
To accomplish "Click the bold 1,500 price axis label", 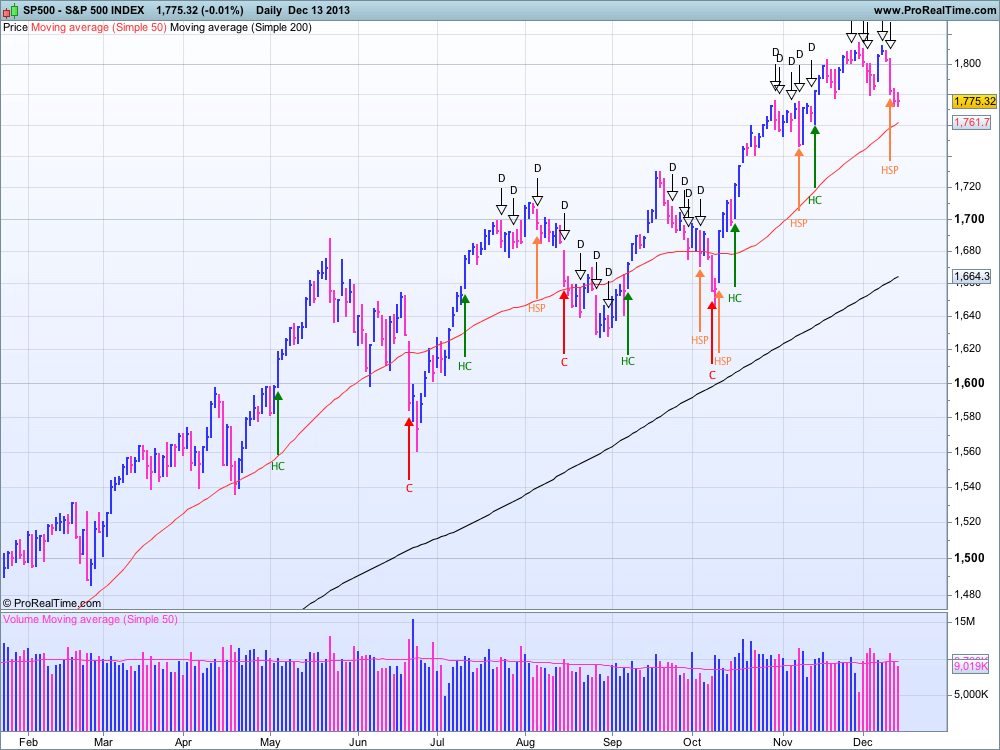I will 969,557.
